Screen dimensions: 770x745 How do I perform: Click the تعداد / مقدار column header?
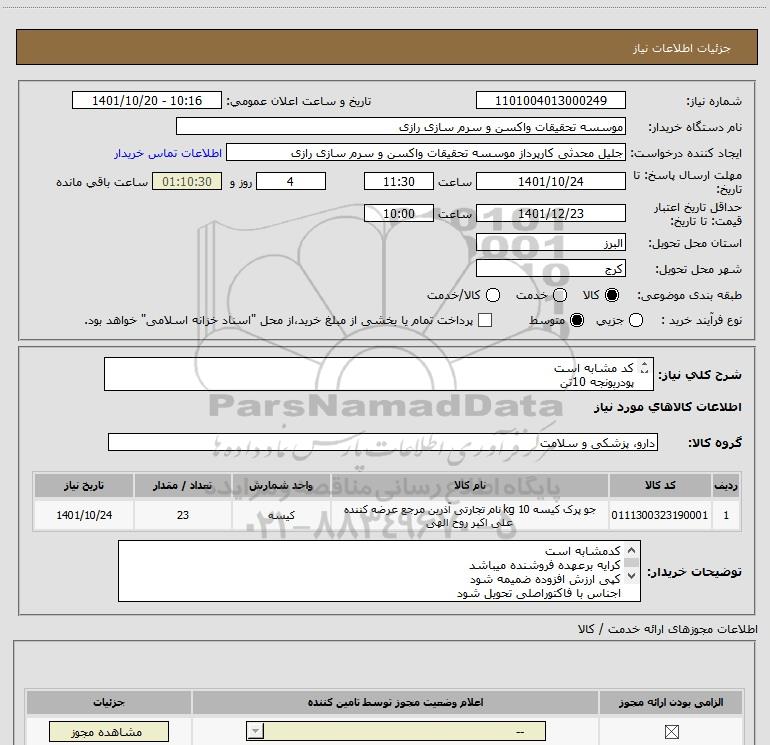click(183, 485)
